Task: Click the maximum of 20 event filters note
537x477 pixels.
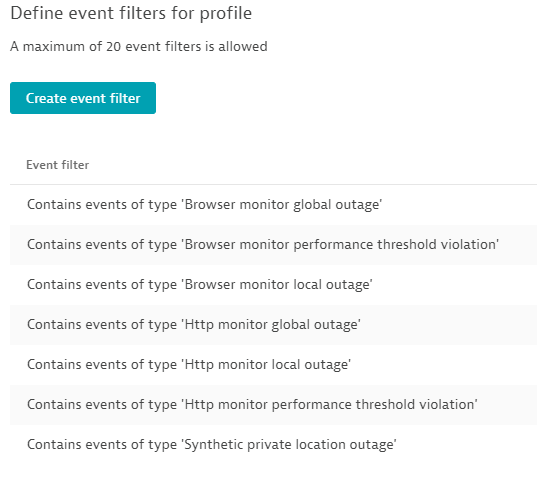Action: click(139, 46)
